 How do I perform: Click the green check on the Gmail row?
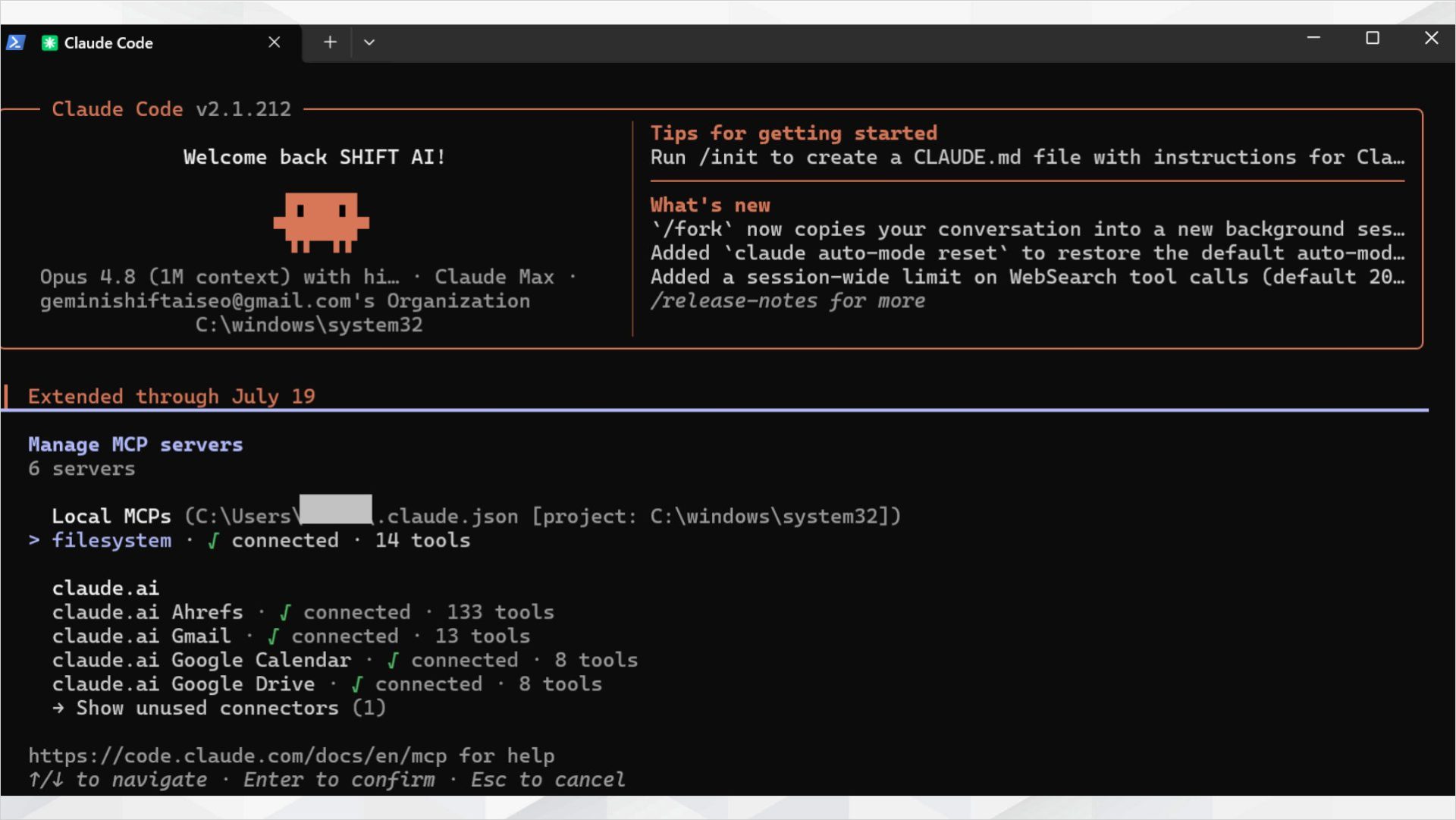(x=274, y=637)
